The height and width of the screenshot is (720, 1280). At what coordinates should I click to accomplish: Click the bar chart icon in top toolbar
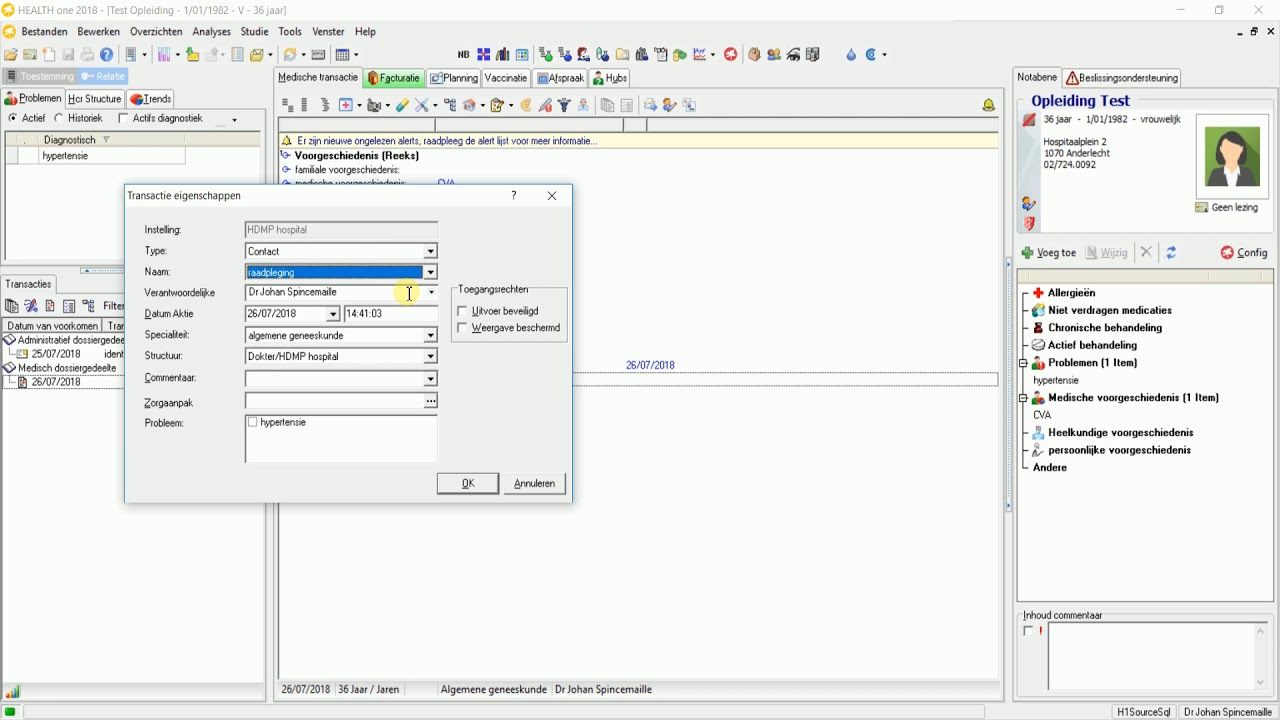503,55
